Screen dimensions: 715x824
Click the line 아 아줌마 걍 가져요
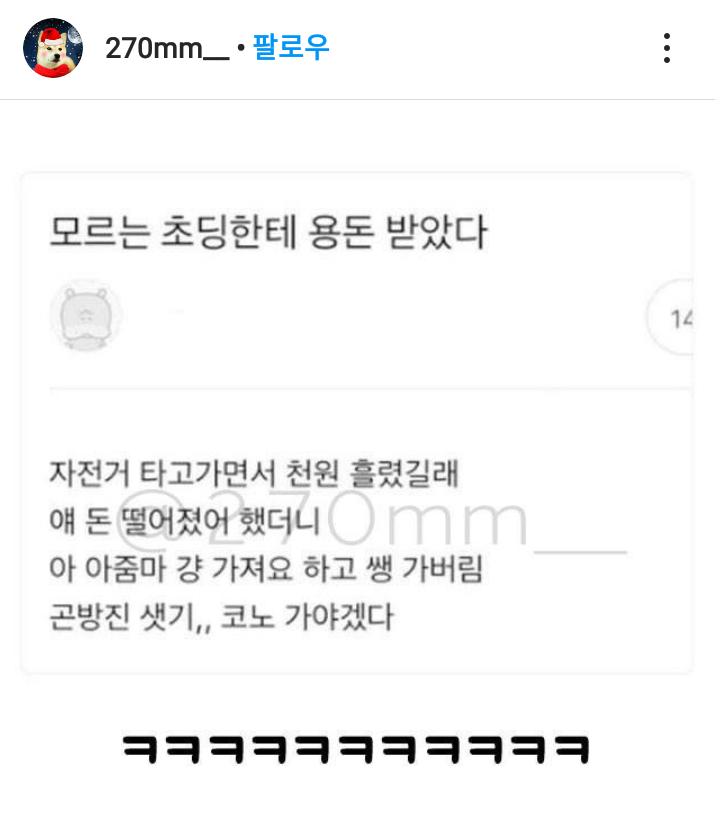(266, 569)
